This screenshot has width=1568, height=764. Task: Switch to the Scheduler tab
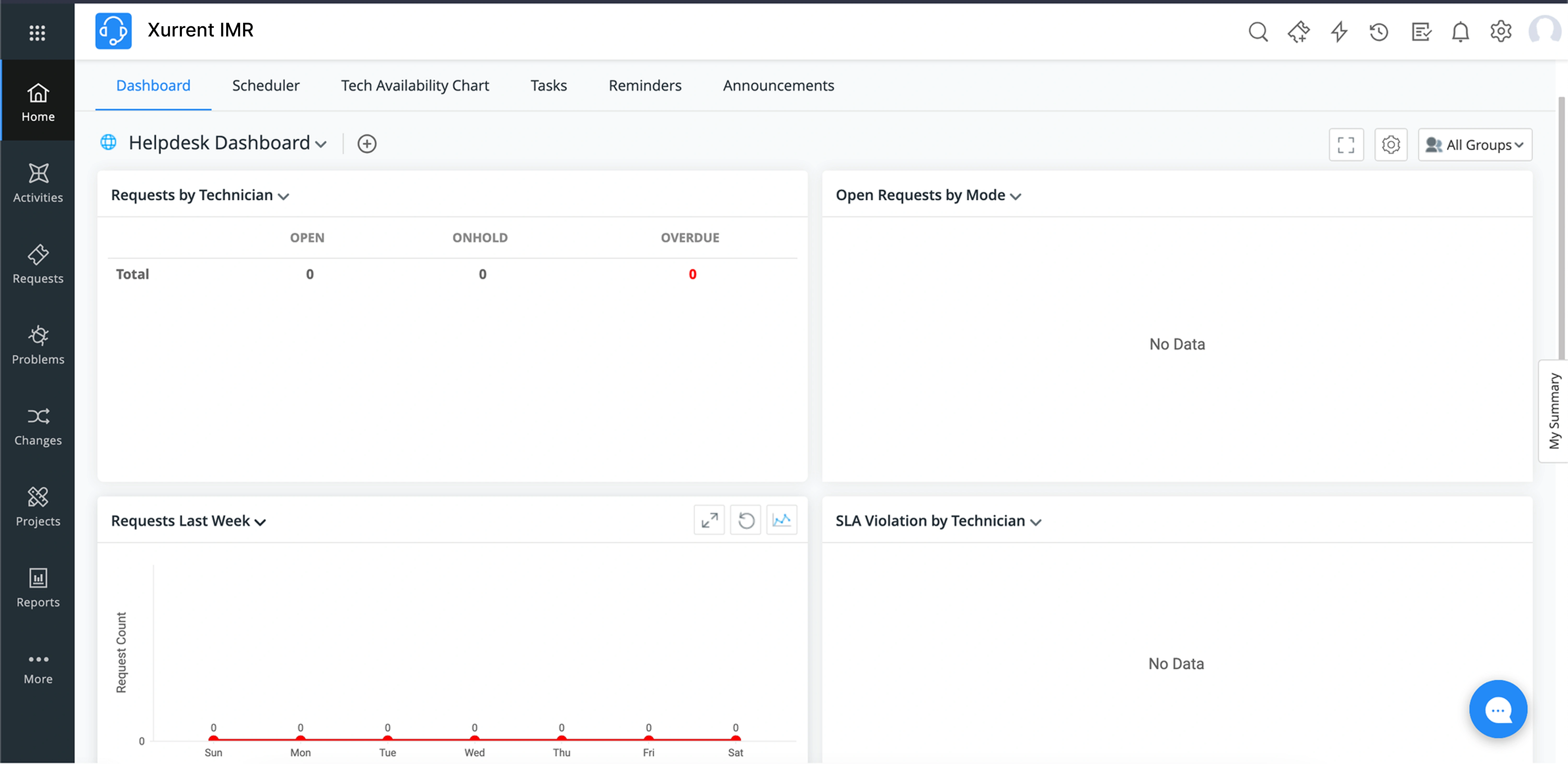pyautogui.click(x=266, y=86)
